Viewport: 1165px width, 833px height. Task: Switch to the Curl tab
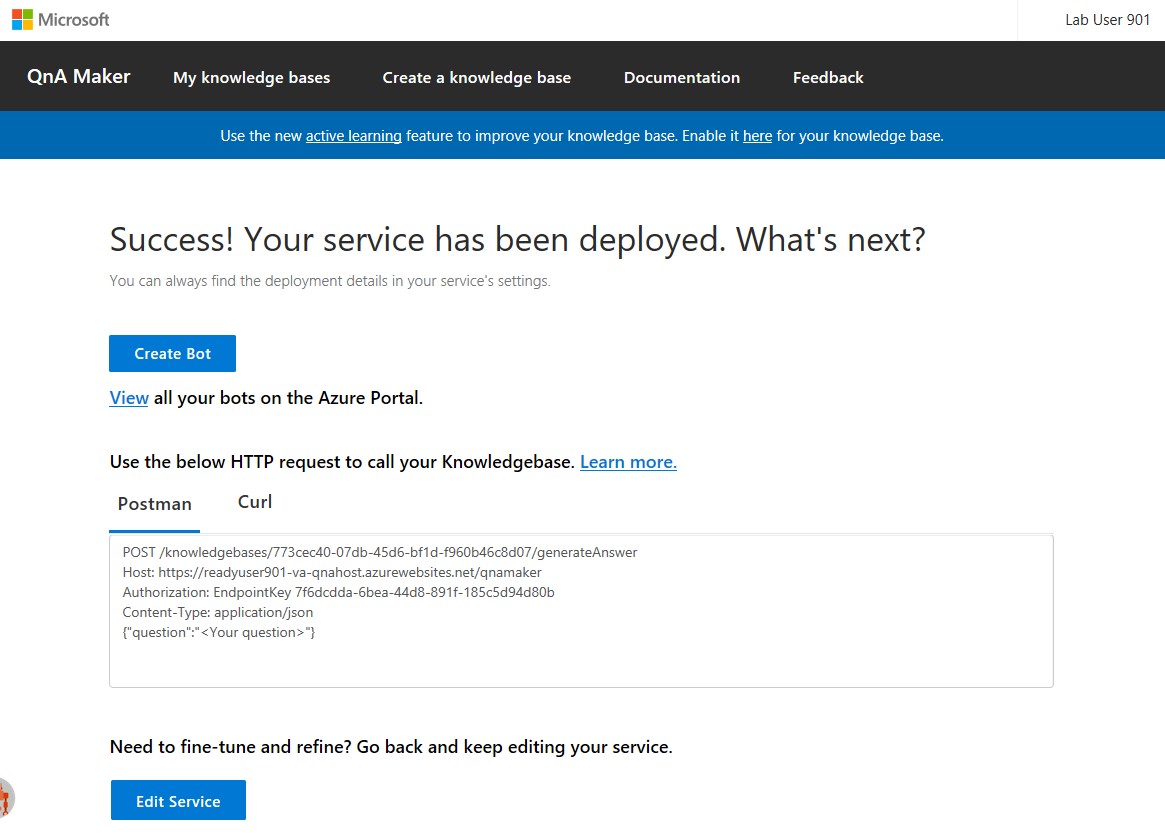(x=255, y=502)
